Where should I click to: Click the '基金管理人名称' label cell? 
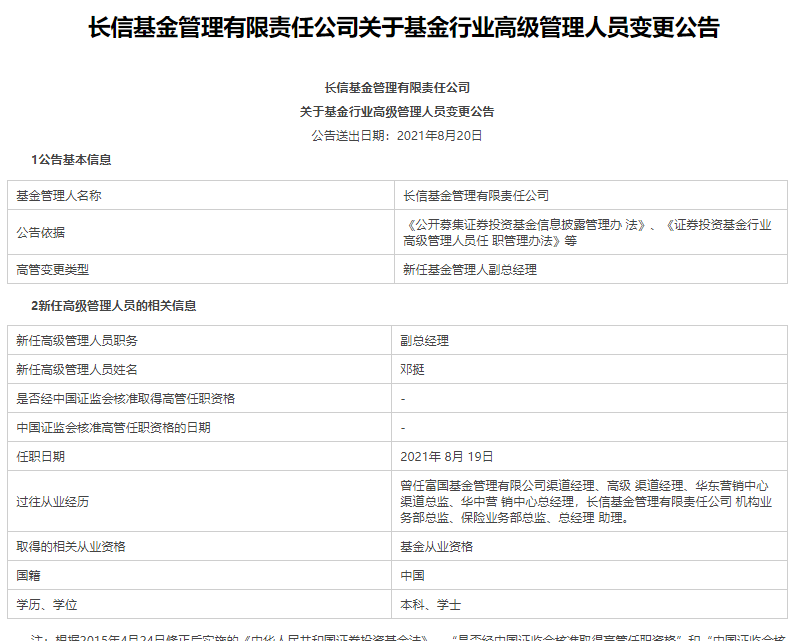point(201,195)
